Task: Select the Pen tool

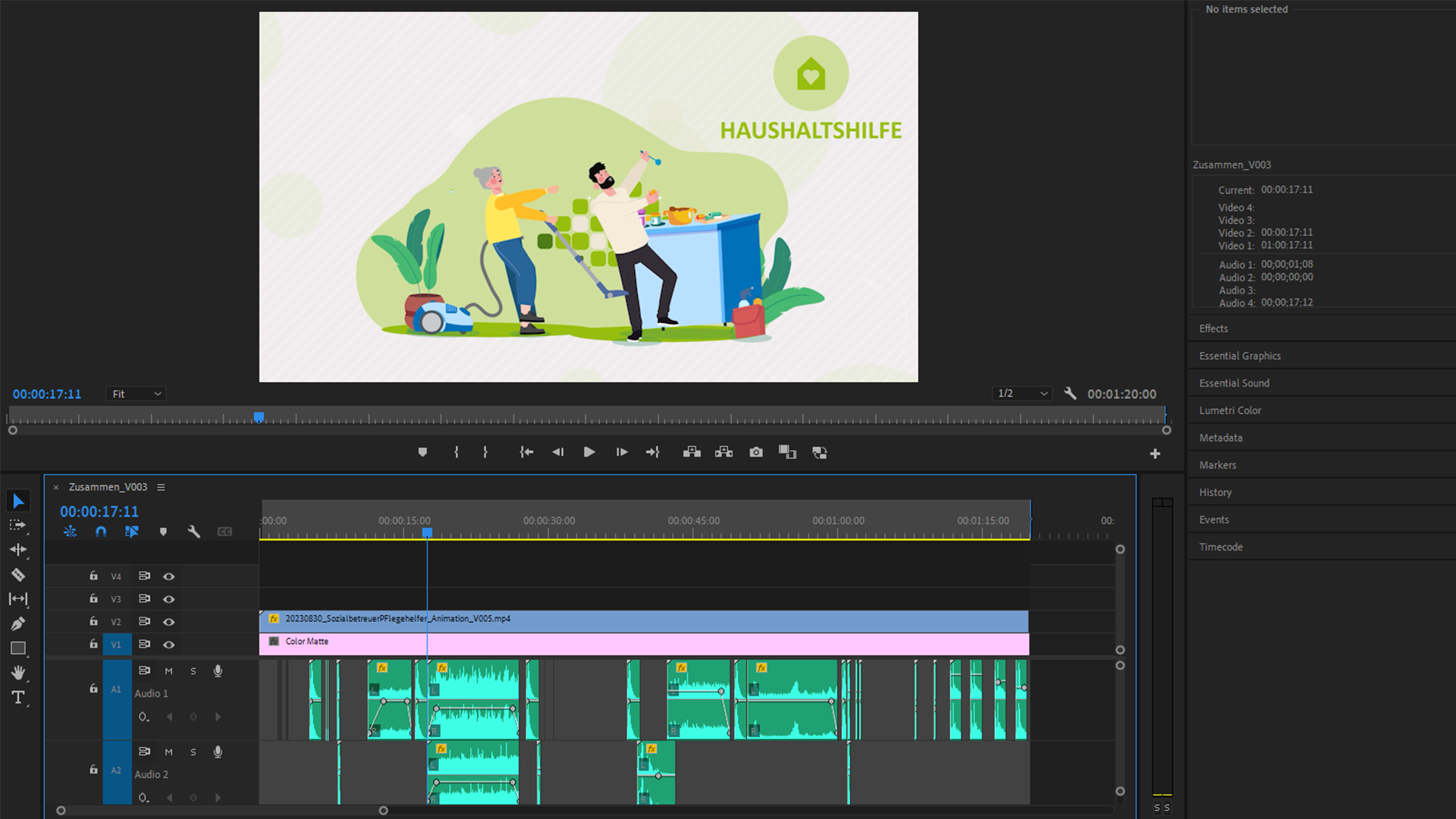Action: tap(18, 623)
